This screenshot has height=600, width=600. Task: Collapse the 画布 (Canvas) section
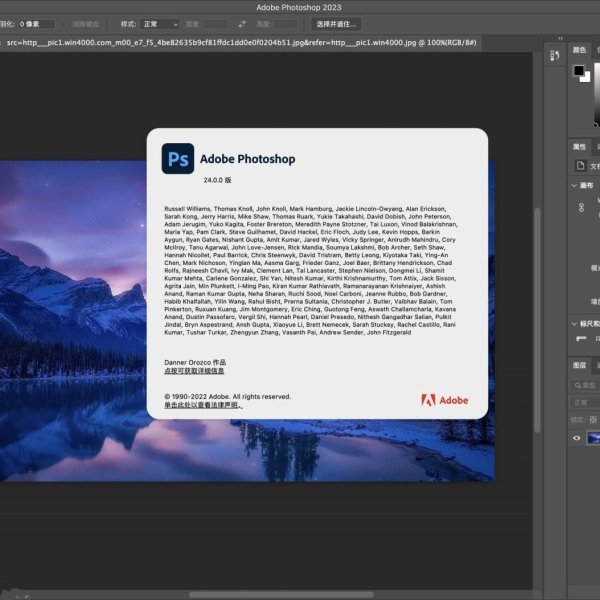point(574,186)
